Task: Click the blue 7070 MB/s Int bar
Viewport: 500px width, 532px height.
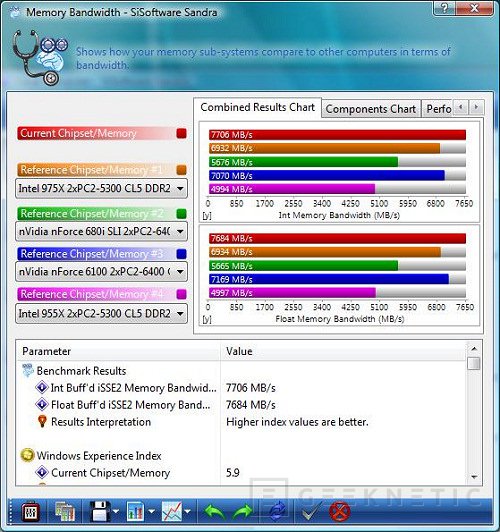Action: pyautogui.click(x=327, y=175)
